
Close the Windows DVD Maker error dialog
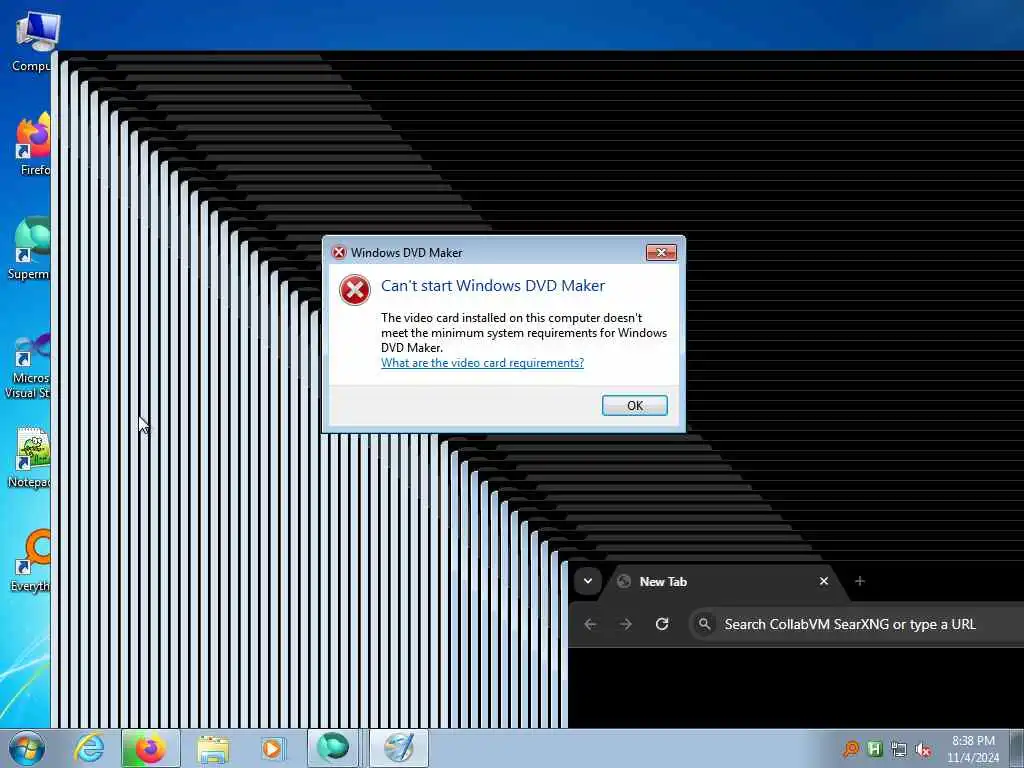point(661,253)
